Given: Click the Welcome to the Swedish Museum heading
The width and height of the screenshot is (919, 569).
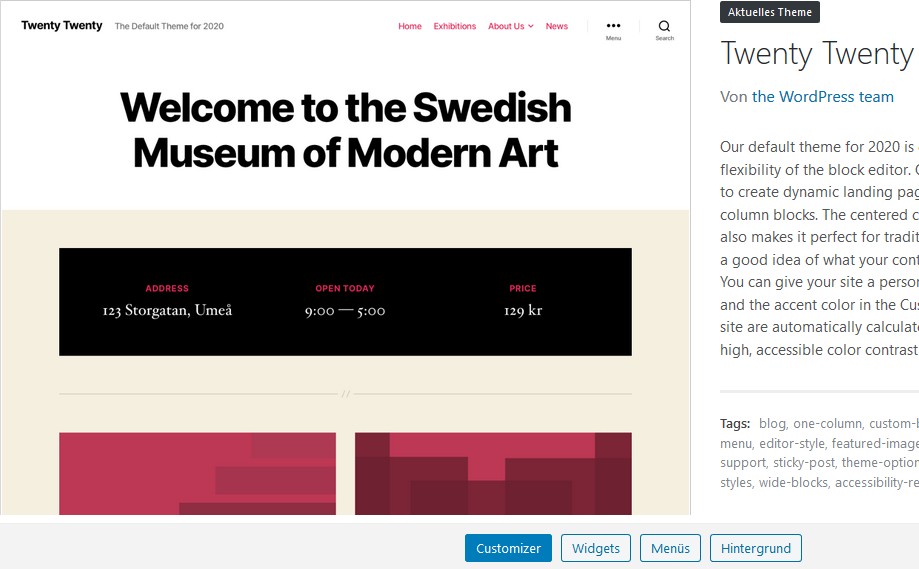Looking at the screenshot, I should [345, 130].
